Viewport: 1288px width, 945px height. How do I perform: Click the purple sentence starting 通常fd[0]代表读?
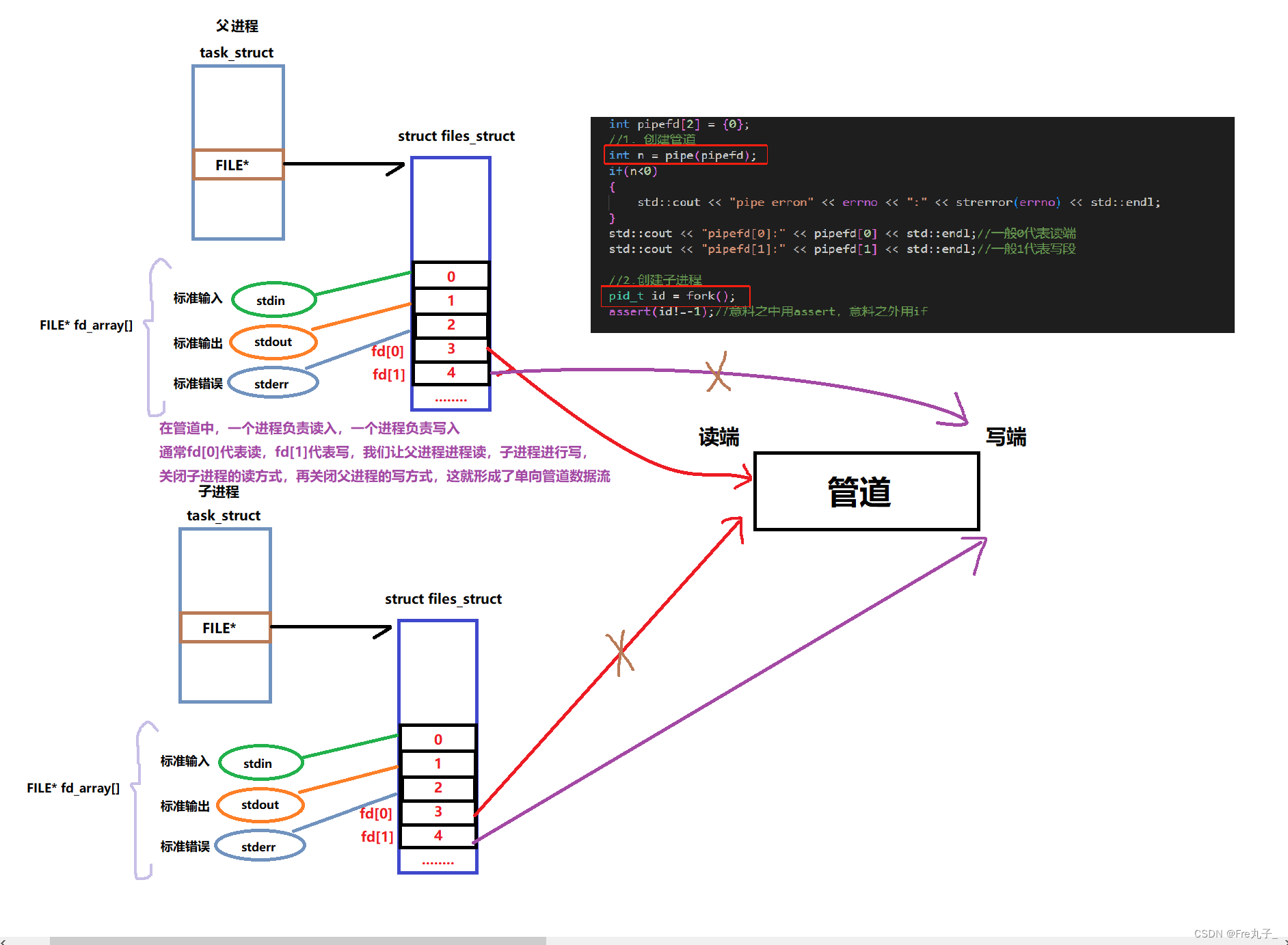373,452
